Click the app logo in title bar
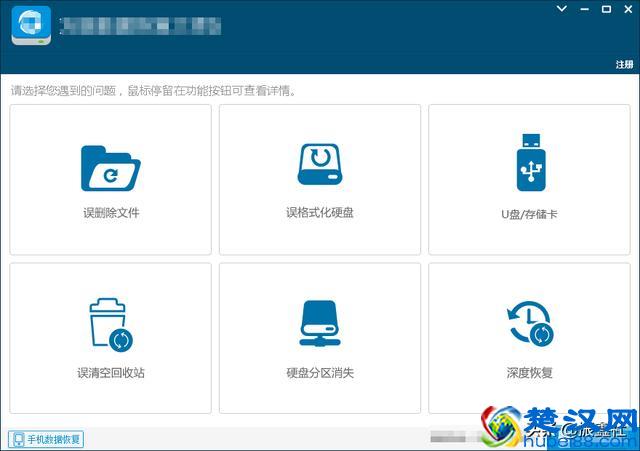This screenshot has width=640, height=451. (31, 26)
